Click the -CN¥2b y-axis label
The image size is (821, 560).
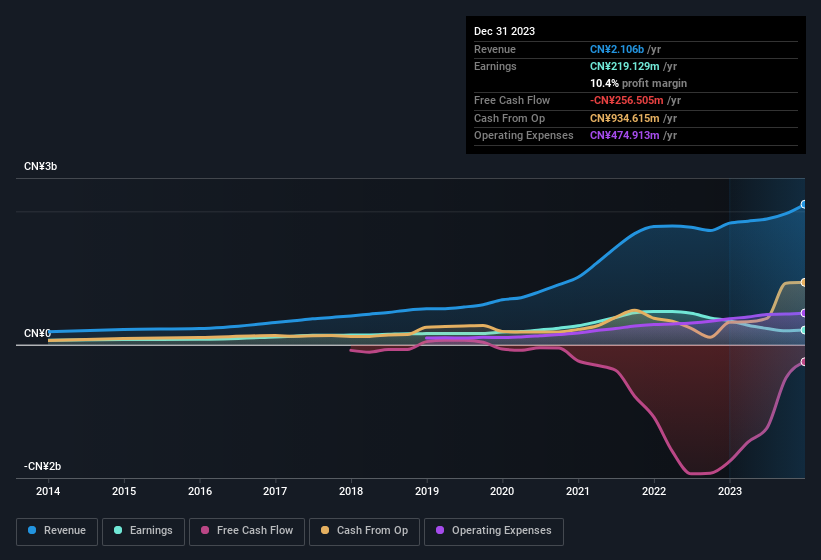[43, 466]
